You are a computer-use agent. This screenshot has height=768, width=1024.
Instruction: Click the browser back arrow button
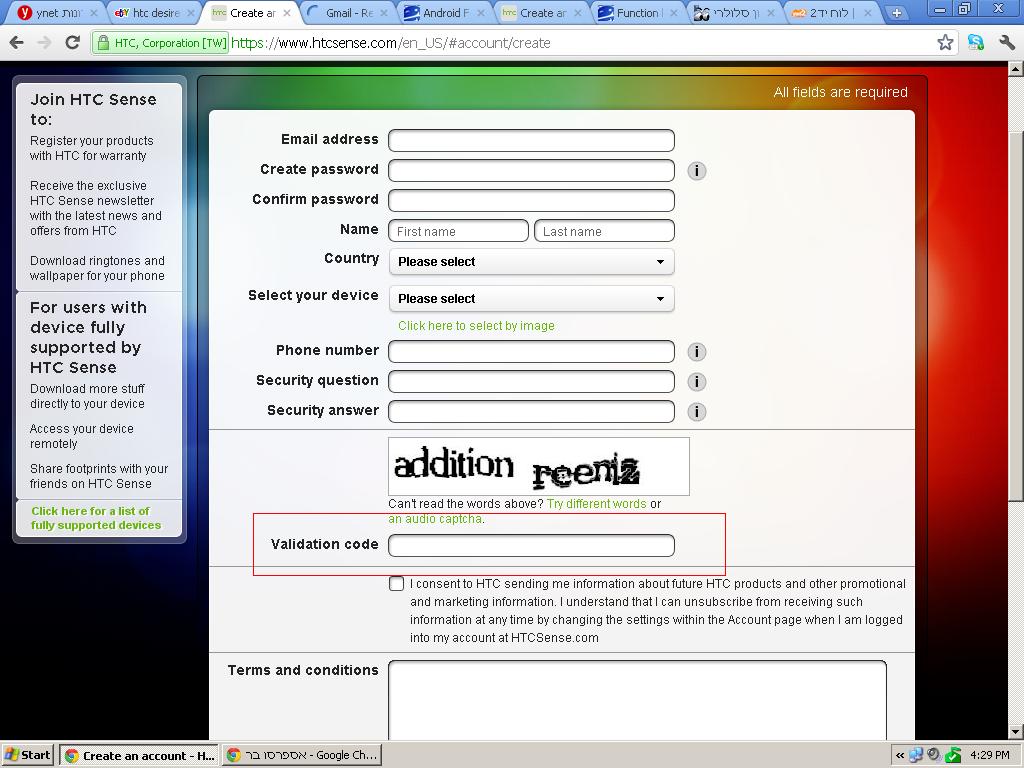pyautogui.click(x=16, y=43)
